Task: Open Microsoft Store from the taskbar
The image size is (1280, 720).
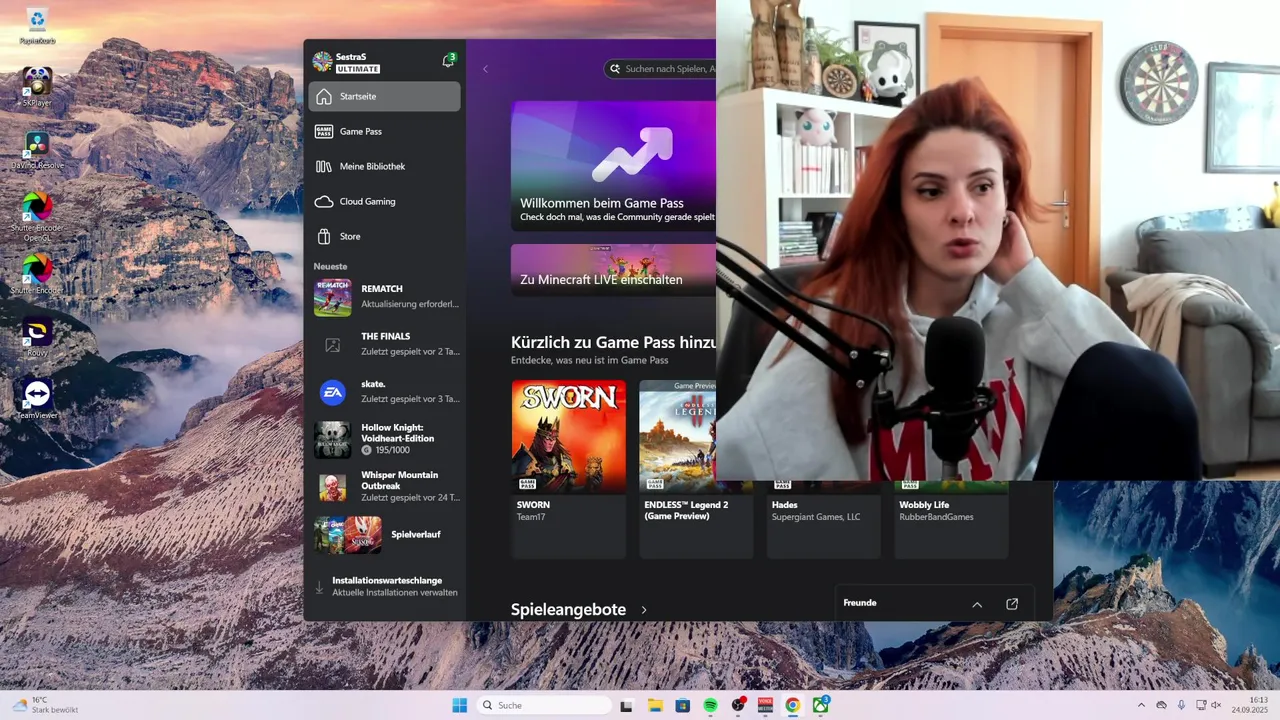Action: pyautogui.click(x=682, y=705)
